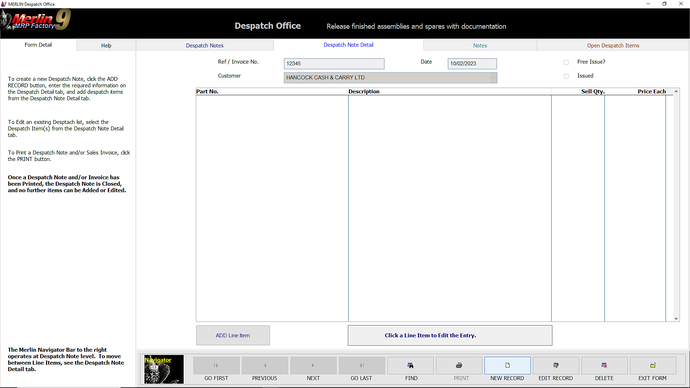Click the Ref / Invoice No. field
690x388 pixels.
[334, 64]
